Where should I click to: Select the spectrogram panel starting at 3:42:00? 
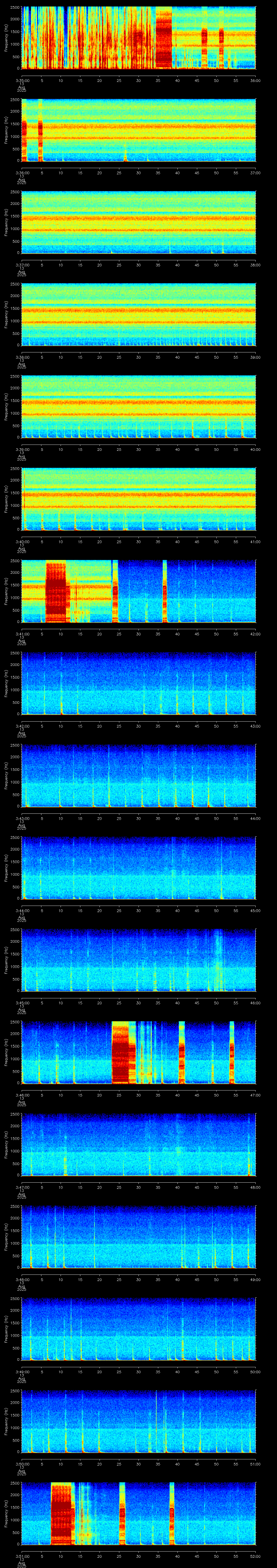(139, 683)
